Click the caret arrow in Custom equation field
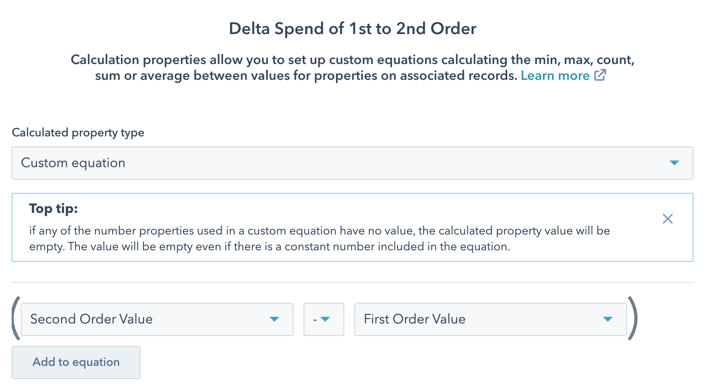Screen dimensions: 711x390 click(674, 163)
